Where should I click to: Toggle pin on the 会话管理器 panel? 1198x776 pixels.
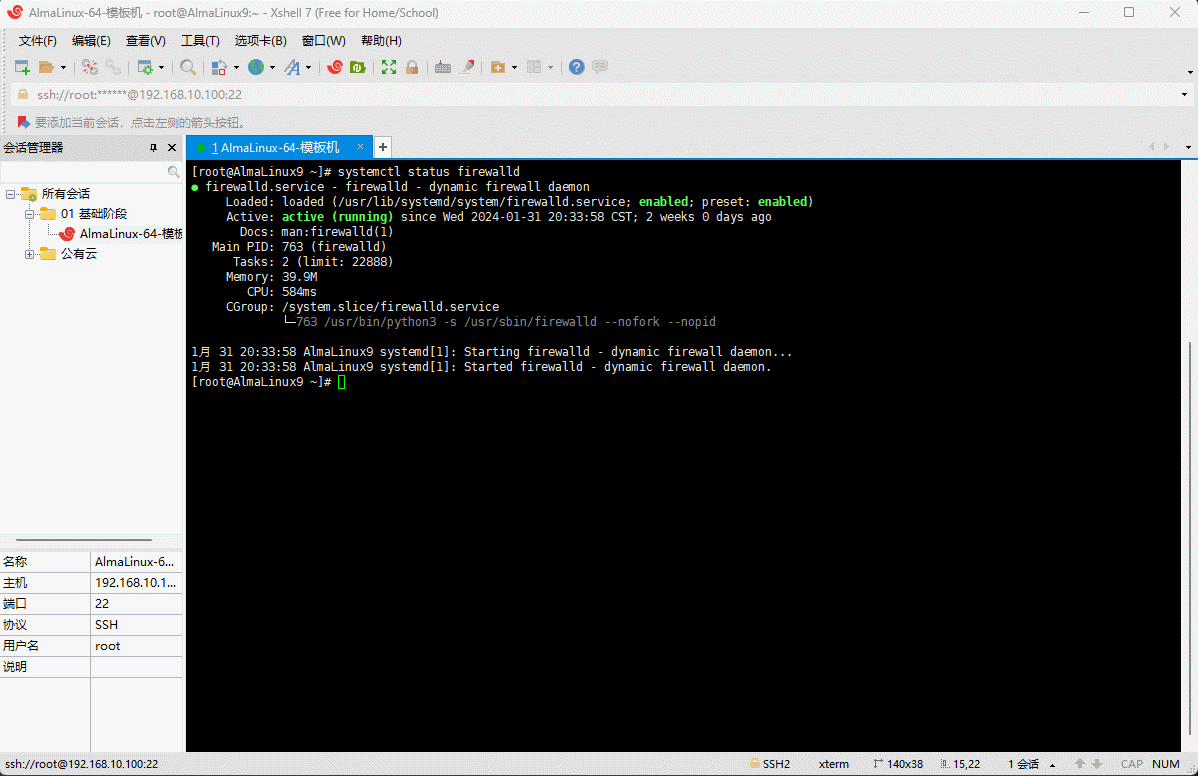pyautogui.click(x=153, y=147)
